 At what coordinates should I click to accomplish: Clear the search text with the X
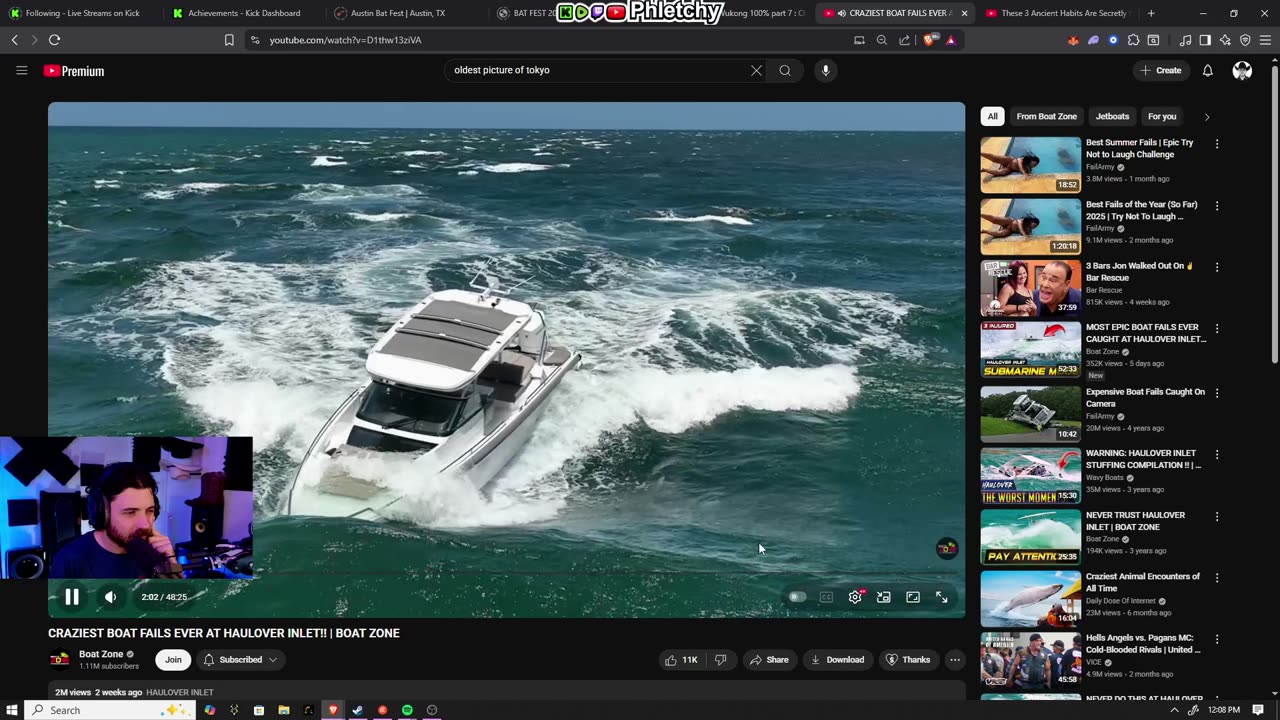pos(756,70)
